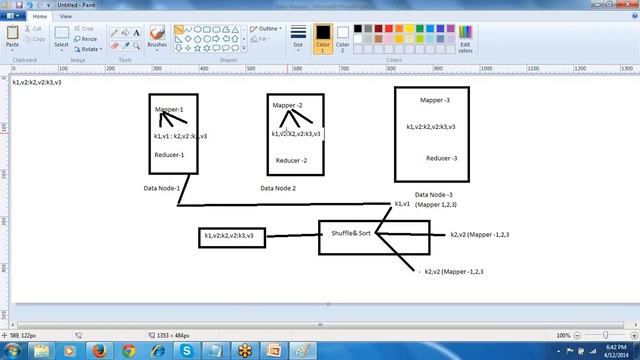Click the horizontal scrollbar of canvas

point(320,325)
